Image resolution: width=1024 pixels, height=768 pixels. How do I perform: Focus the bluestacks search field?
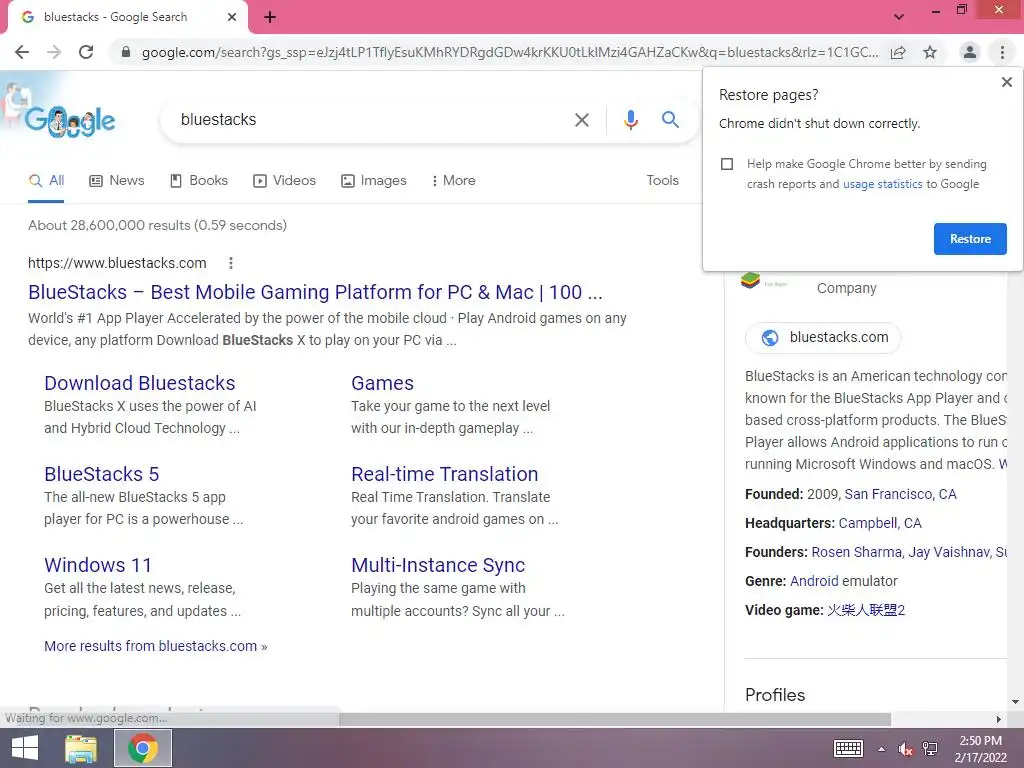click(x=366, y=120)
